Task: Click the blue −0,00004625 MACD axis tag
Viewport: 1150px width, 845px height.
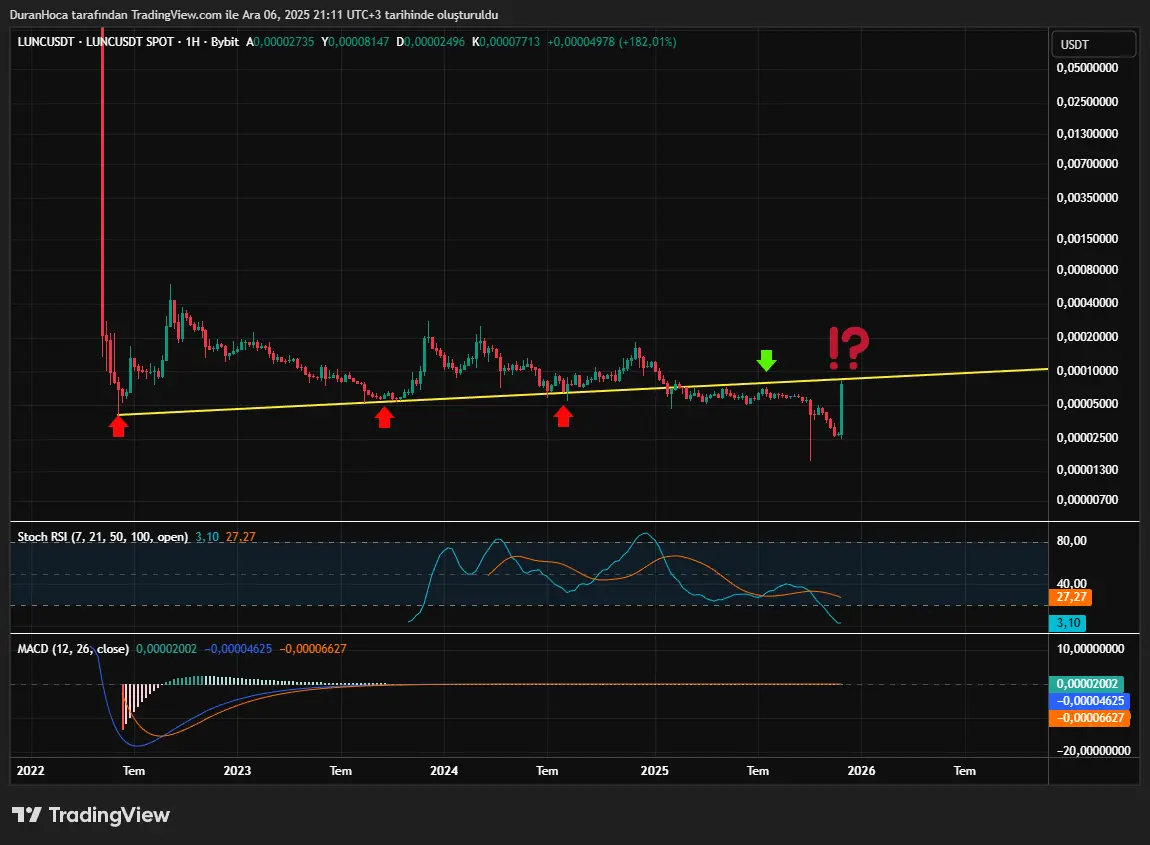Action: click(1090, 700)
